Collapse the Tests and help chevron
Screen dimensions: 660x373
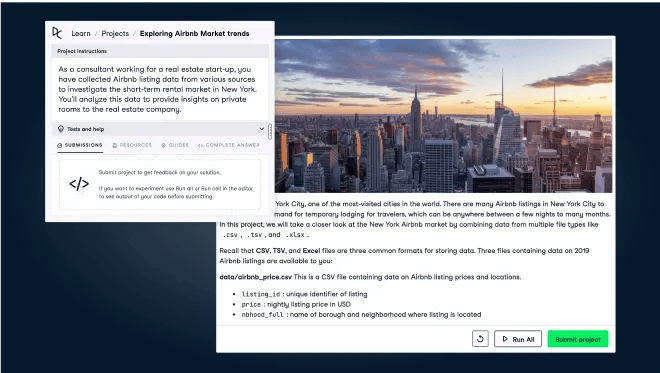pos(261,129)
